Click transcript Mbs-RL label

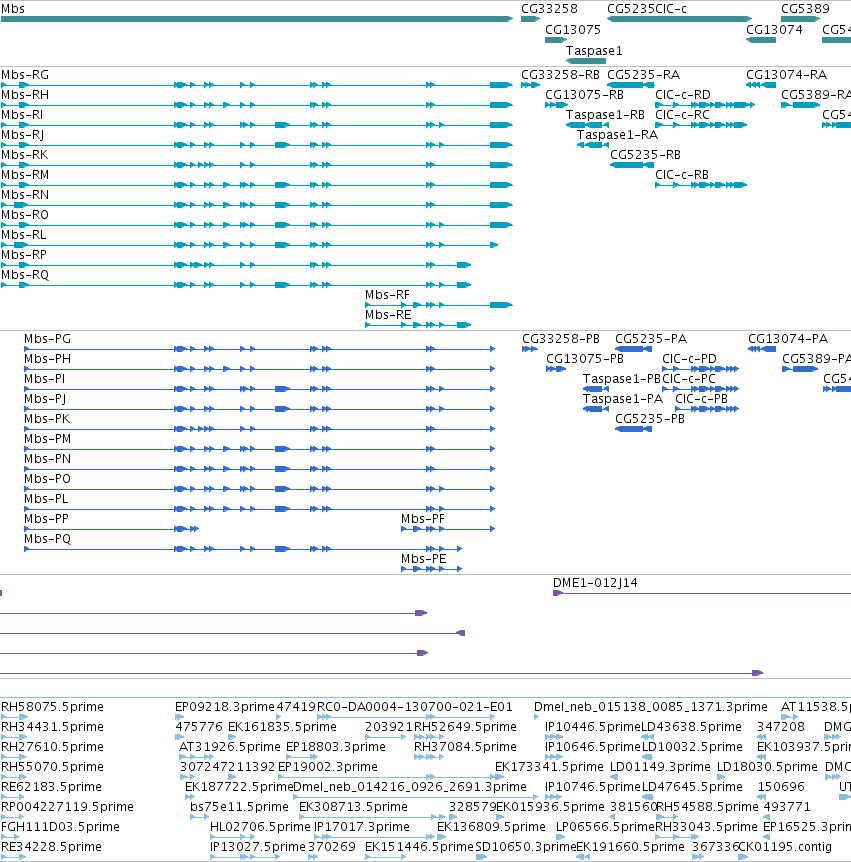24,235
